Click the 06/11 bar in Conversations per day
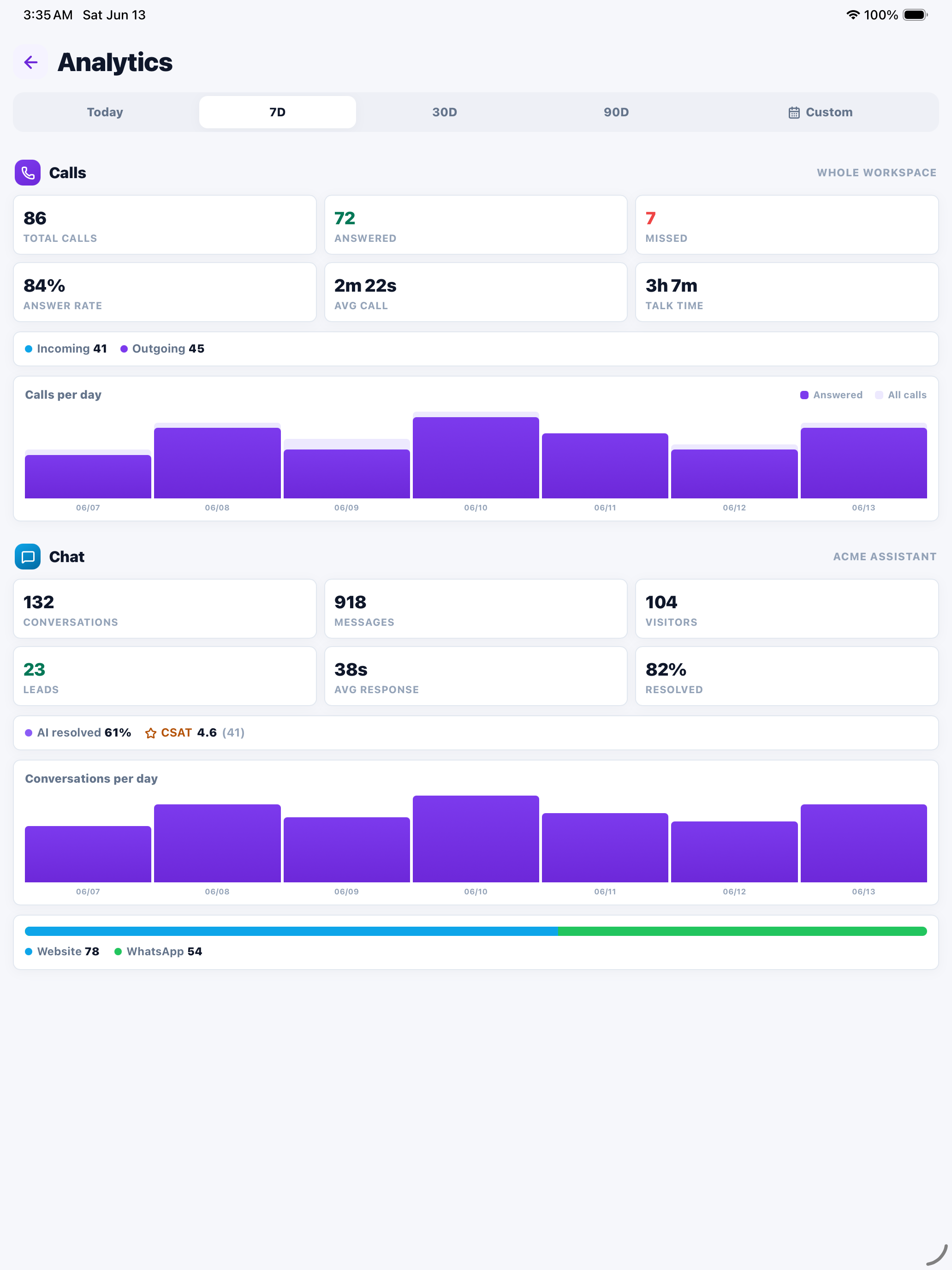952x1270 pixels. 605,848
